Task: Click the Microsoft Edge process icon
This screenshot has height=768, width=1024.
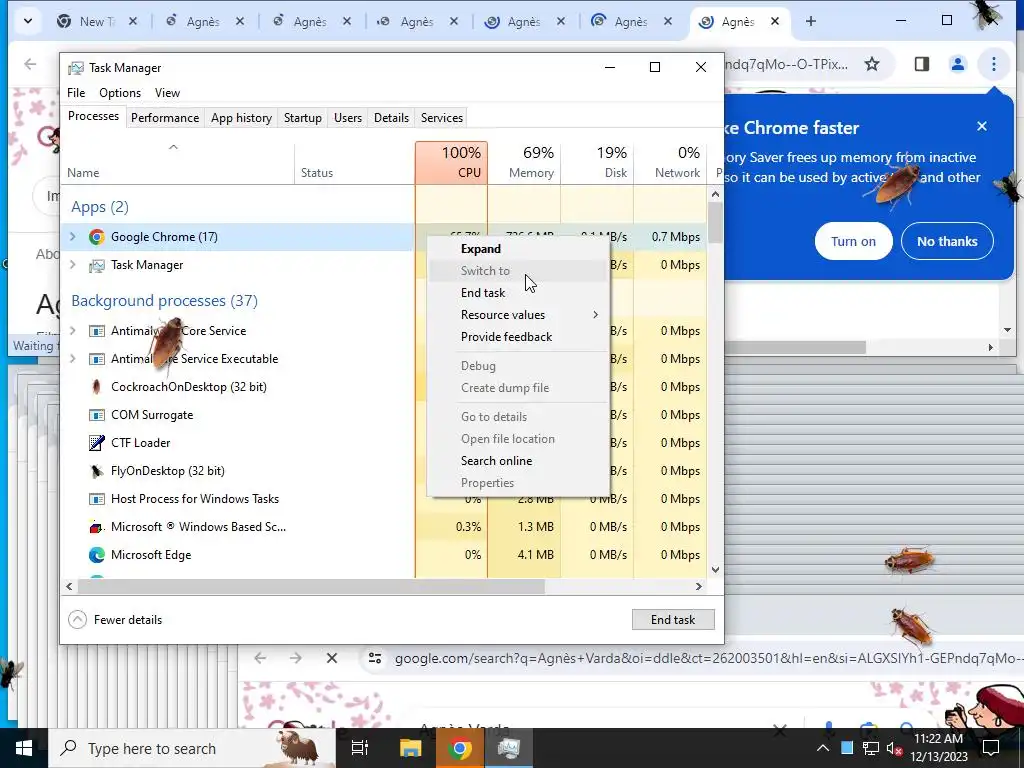Action: click(x=97, y=555)
